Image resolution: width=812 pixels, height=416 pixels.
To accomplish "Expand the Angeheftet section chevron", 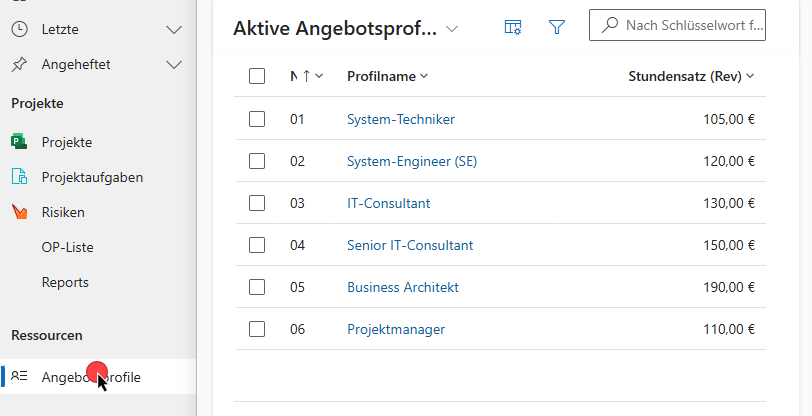I will pyautogui.click(x=174, y=65).
